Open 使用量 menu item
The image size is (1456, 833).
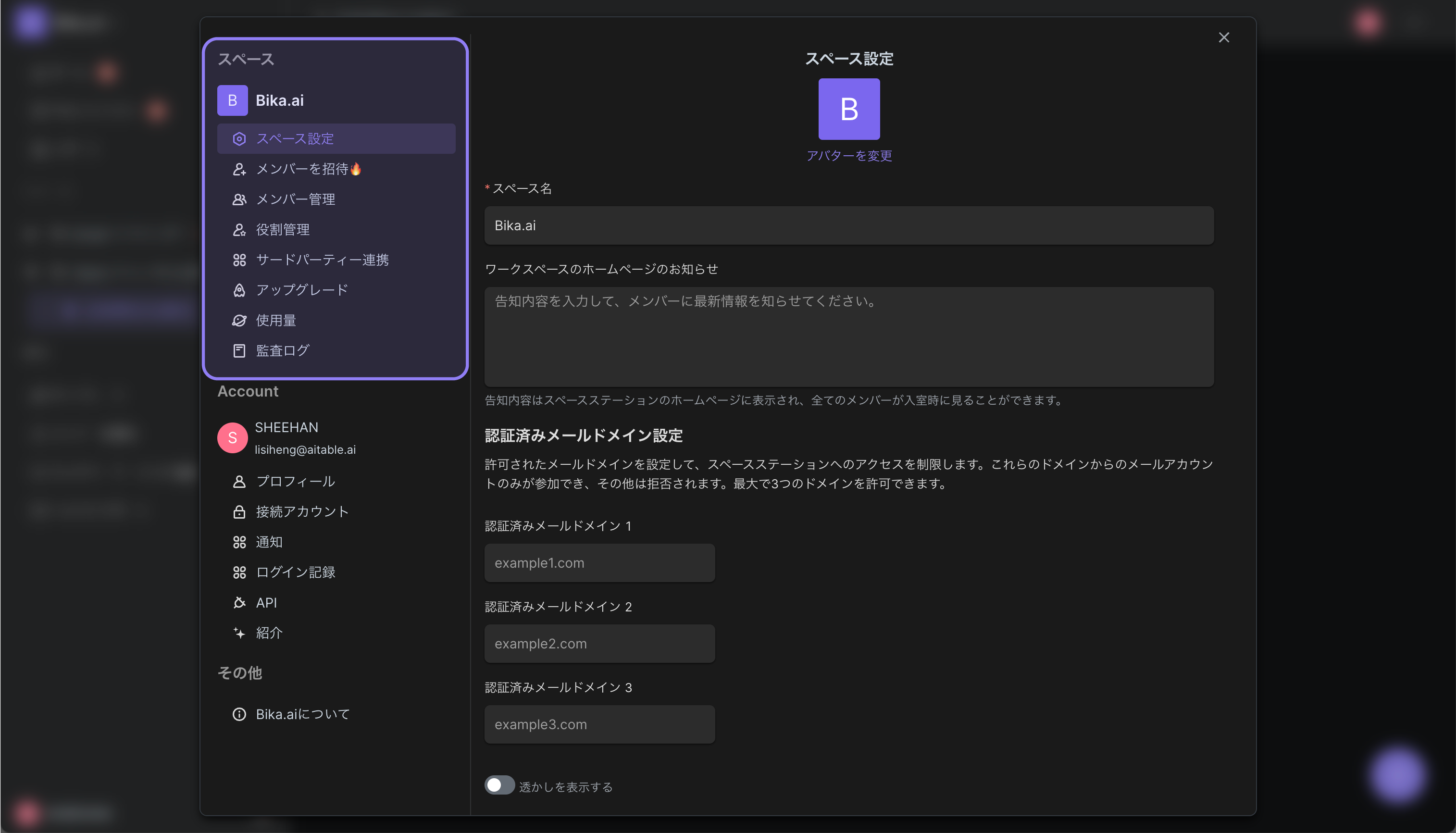[336, 321]
